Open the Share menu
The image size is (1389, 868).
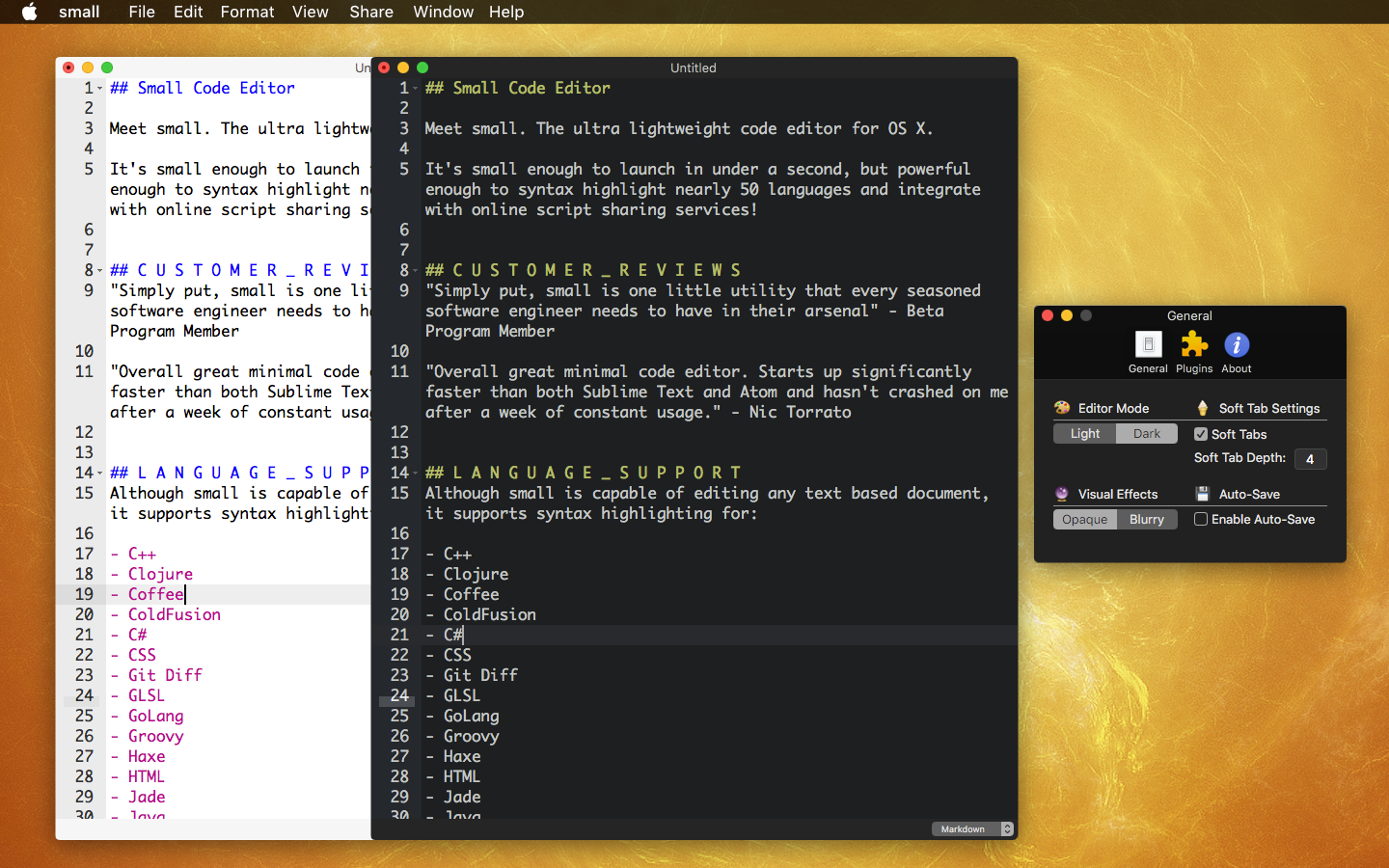[371, 12]
